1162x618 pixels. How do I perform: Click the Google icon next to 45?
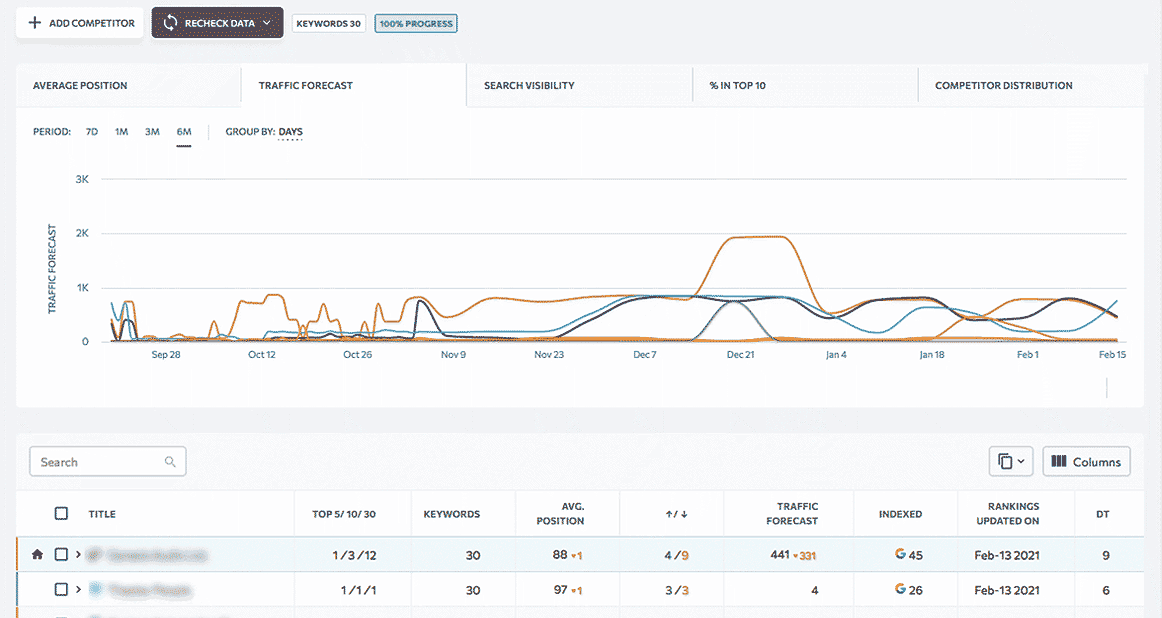(900, 554)
